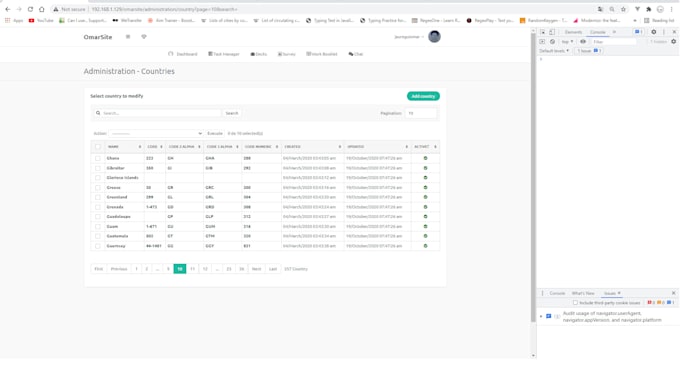Bookmark this page with the star icon
Viewport: 680px width, 368px height.
[x=623, y=9]
